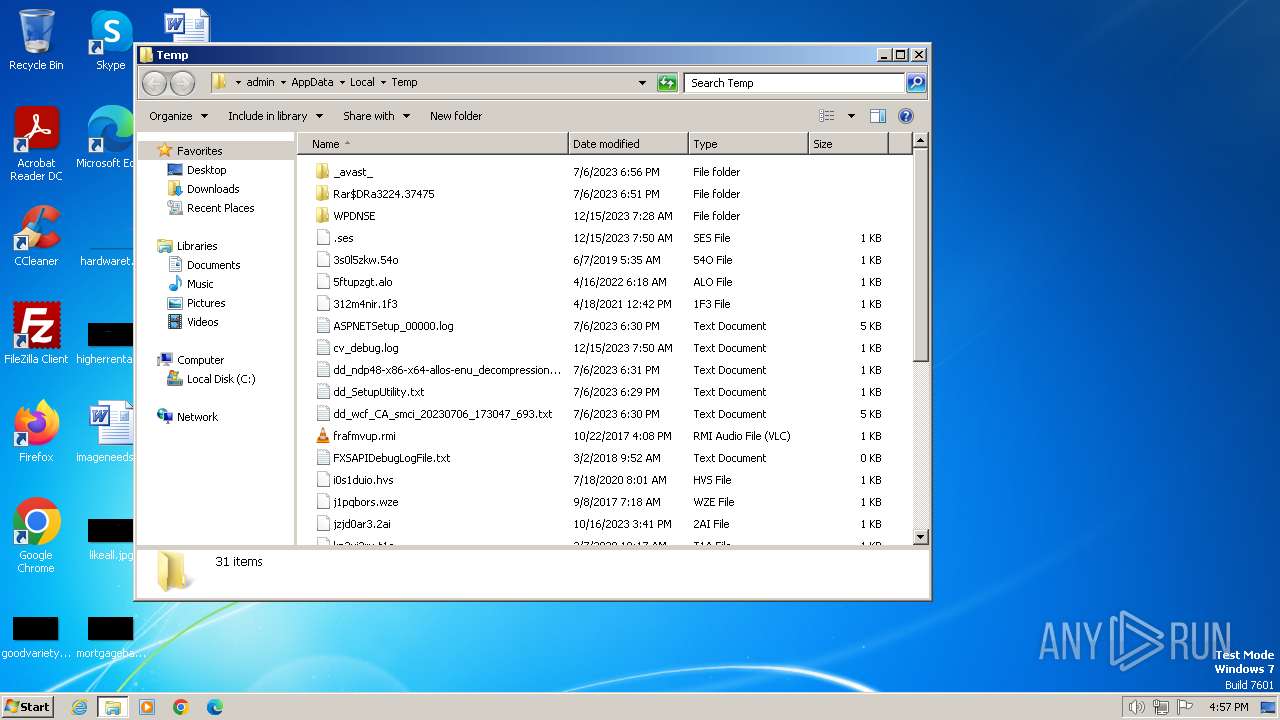The width and height of the screenshot is (1280, 720).
Task: Open Recycle Bin desktop icon
Action: pyautogui.click(x=36, y=40)
